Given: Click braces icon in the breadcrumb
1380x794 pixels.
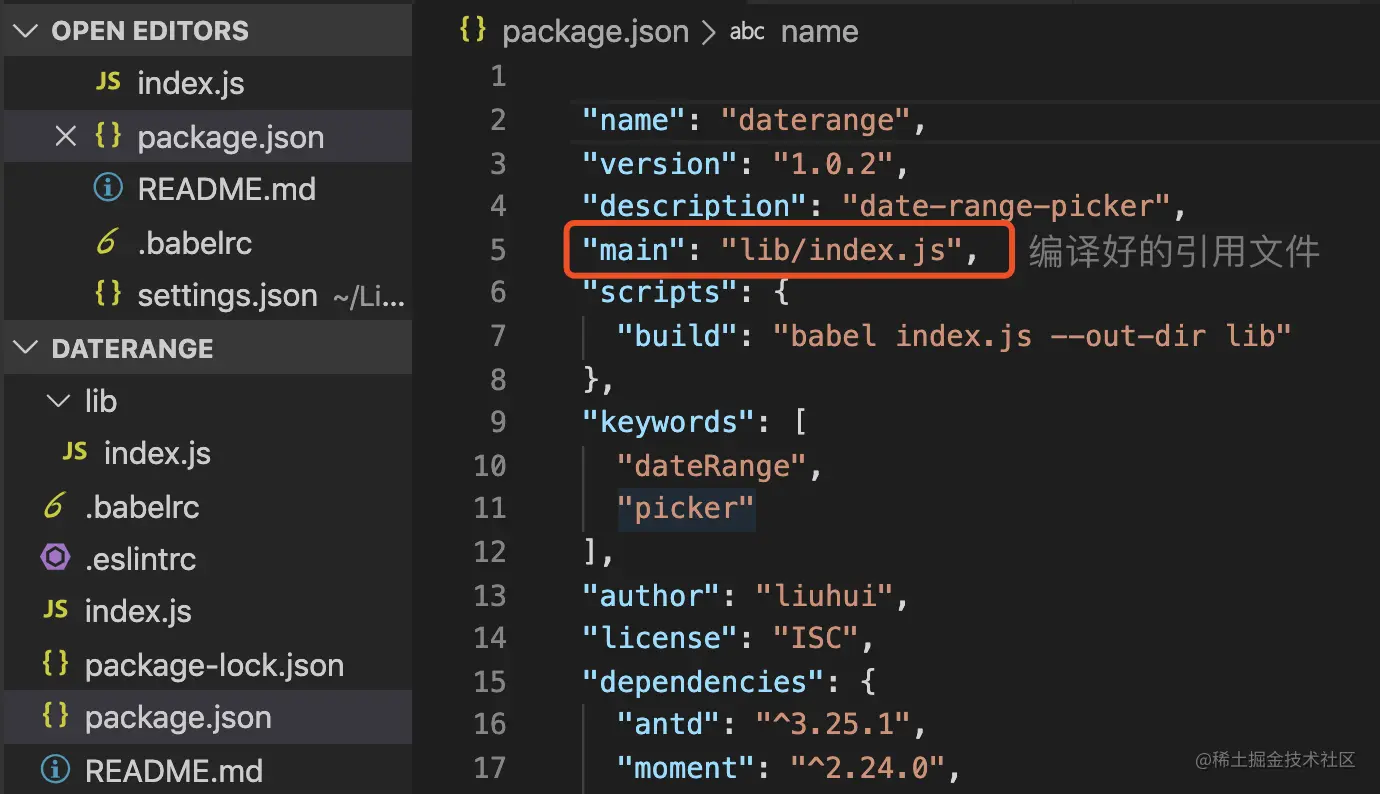Looking at the screenshot, I should click(x=472, y=30).
